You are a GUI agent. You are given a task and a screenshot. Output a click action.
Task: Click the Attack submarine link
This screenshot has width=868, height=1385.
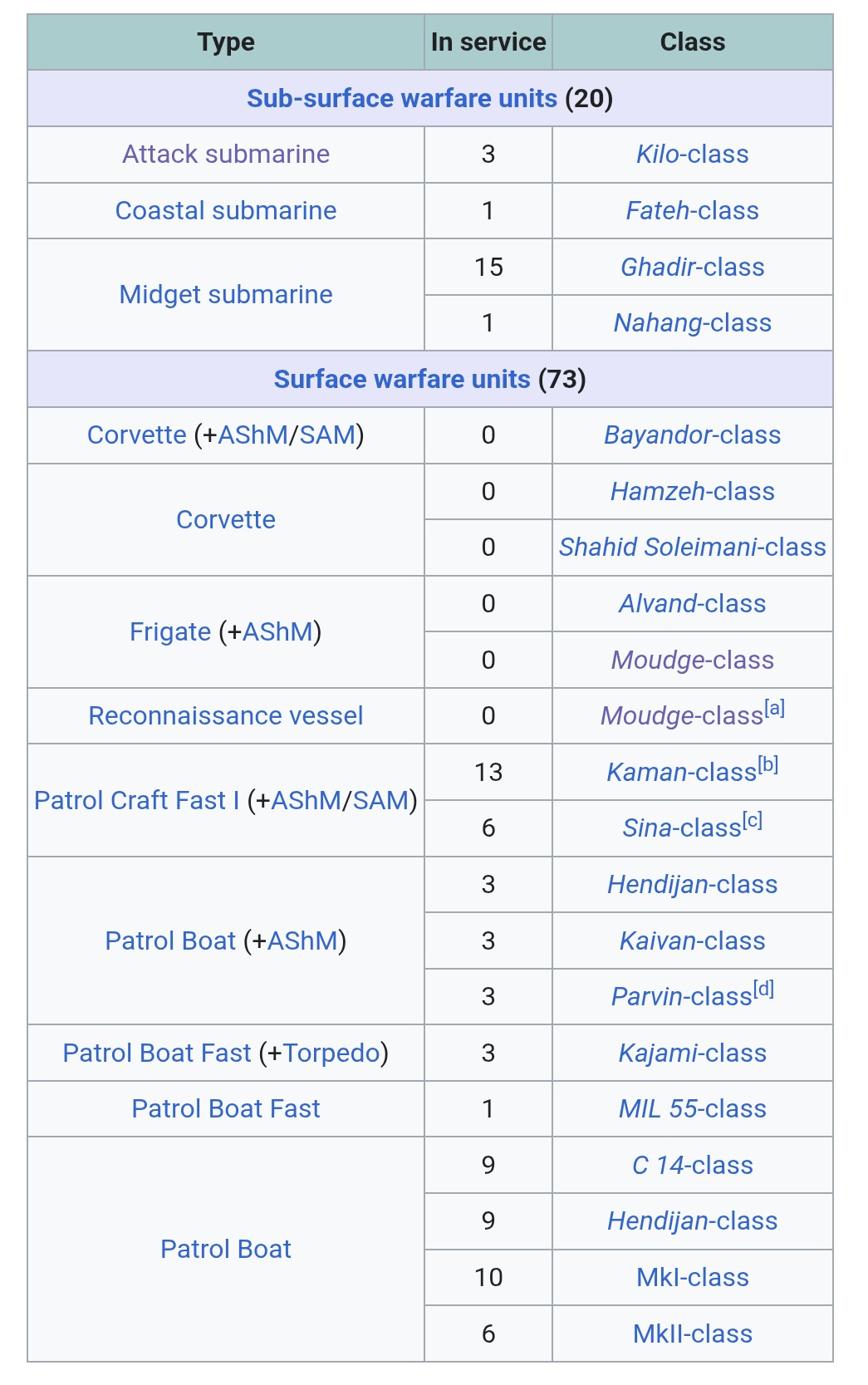226,154
